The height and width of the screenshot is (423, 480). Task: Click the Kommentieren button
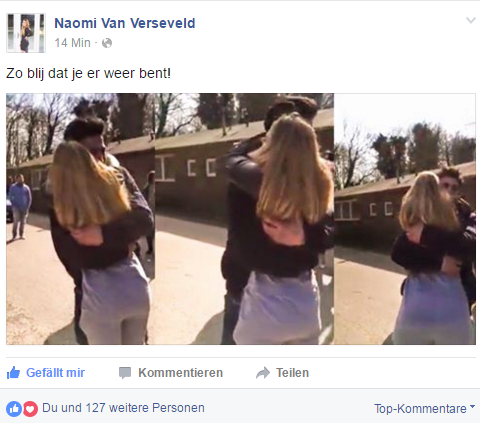[171, 373]
